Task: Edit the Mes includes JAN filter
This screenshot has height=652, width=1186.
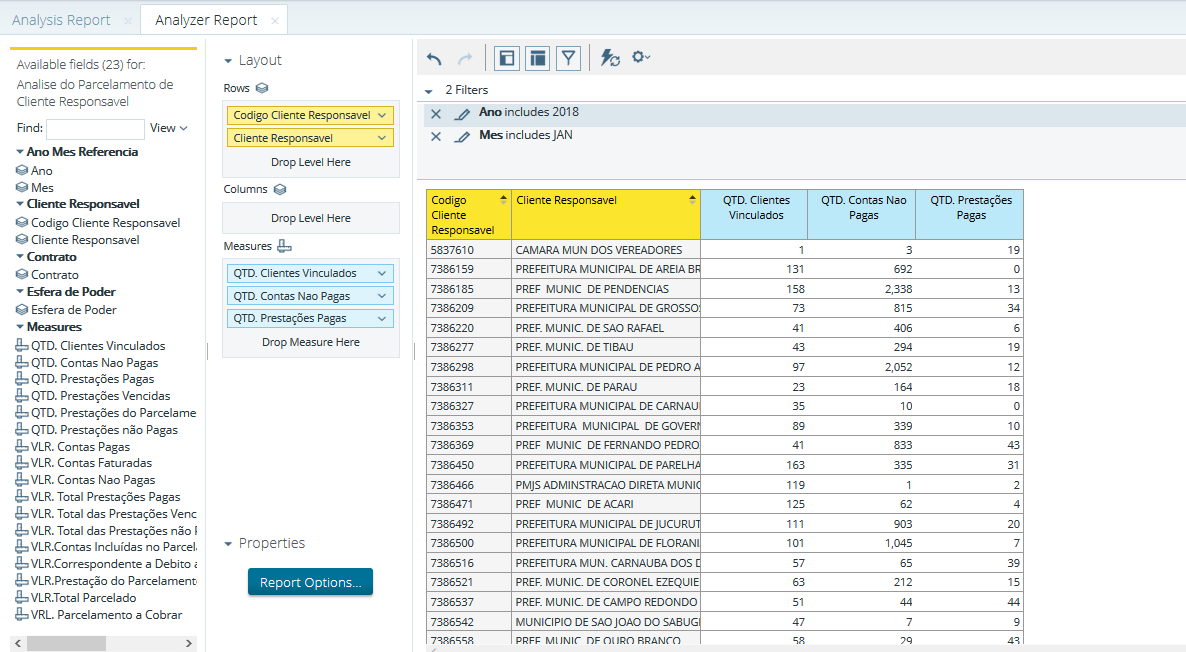Action: point(461,137)
